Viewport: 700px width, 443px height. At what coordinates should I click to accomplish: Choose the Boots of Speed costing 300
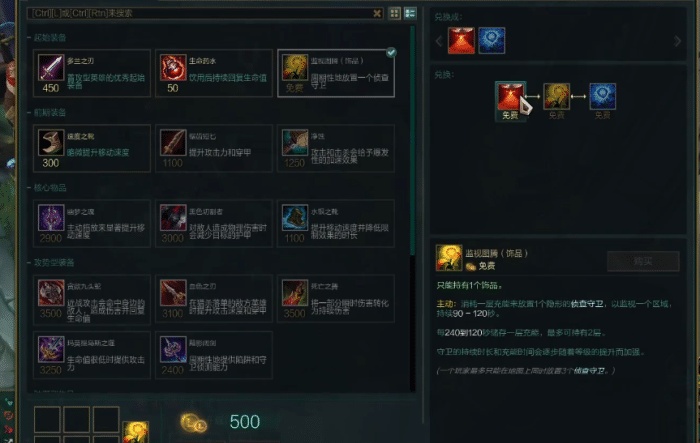[92, 149]
